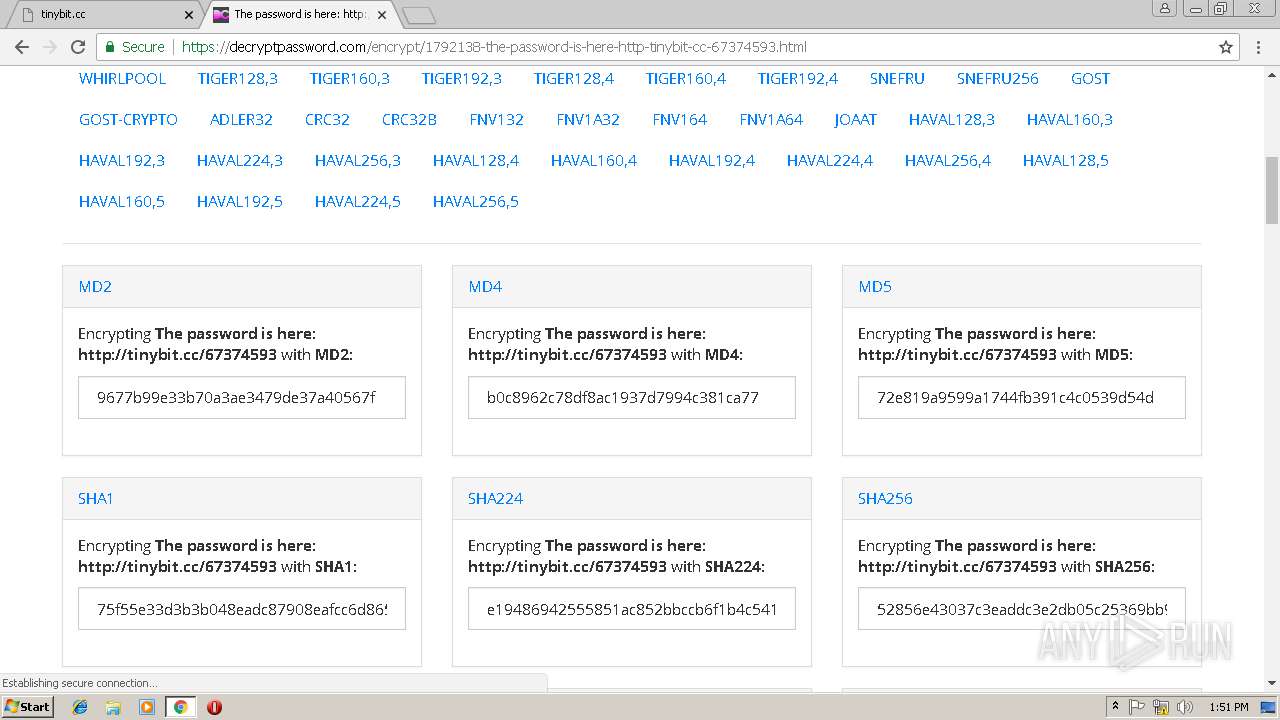The height and width of the screenshot is (720, 1280).
Task: Close the 'The password is here' tab
Action: point(382,15)
